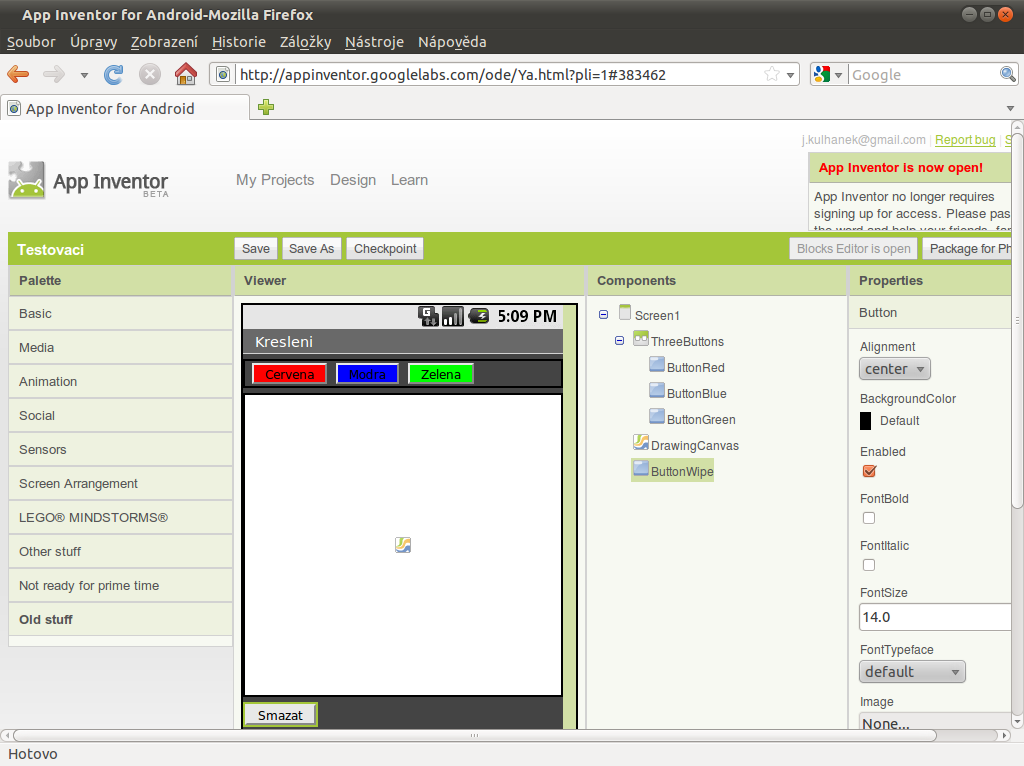Viewport: 1024px width, 766px height.
Task: Disable the Enabled checkbox
Action: click(869, 471)
